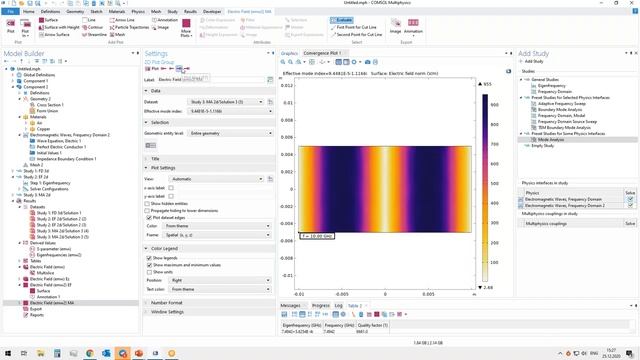The image size is (640, 360).
Task: Add a Streamline plot from ribbon
Action: (94, 35)
